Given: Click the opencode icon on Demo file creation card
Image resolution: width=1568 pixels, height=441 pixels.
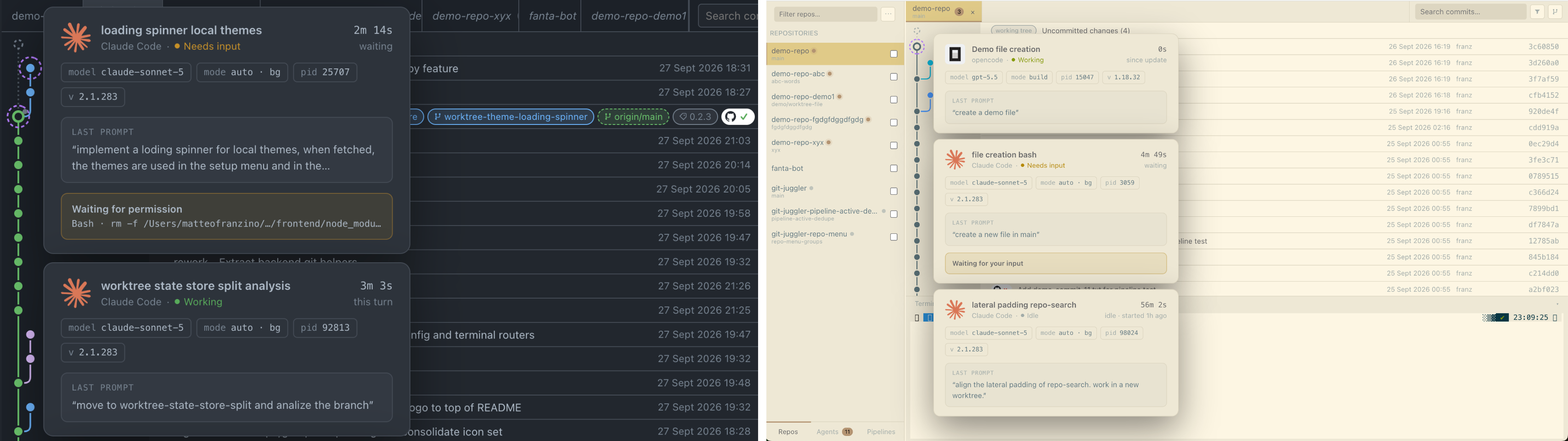Looking at the screenshot, I should [x=955, y=54].
